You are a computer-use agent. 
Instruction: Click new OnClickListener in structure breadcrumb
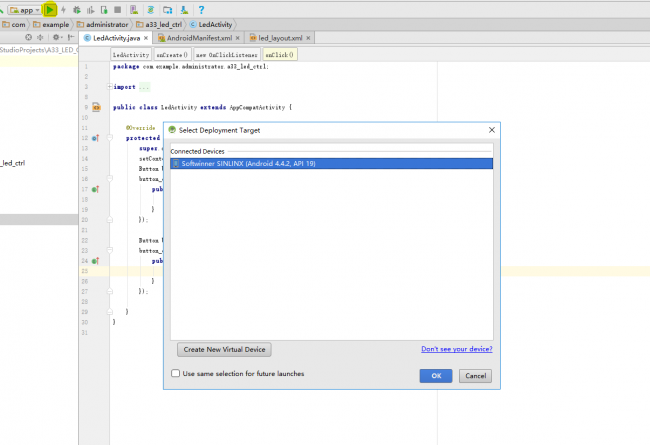pos(227,55)
